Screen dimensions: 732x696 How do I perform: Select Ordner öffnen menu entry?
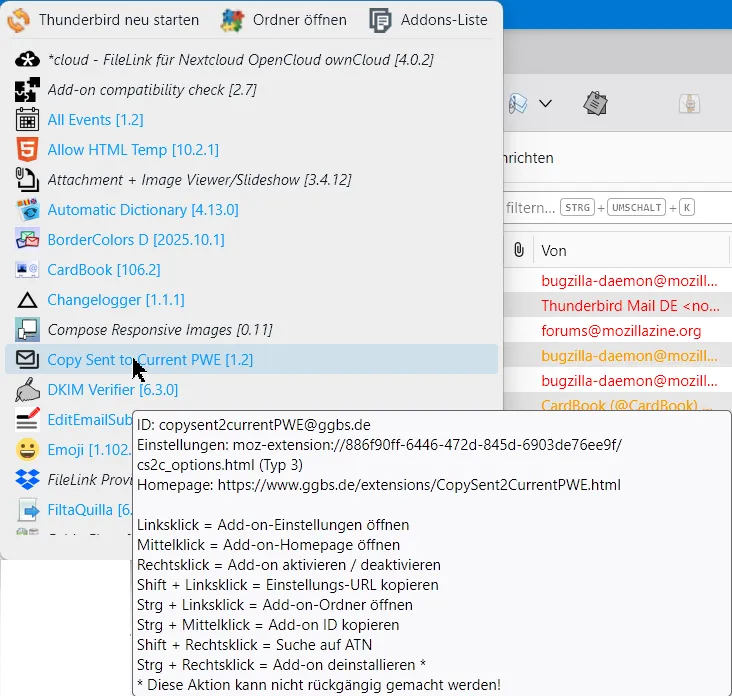pyautogui.click(x=284, y=20)
